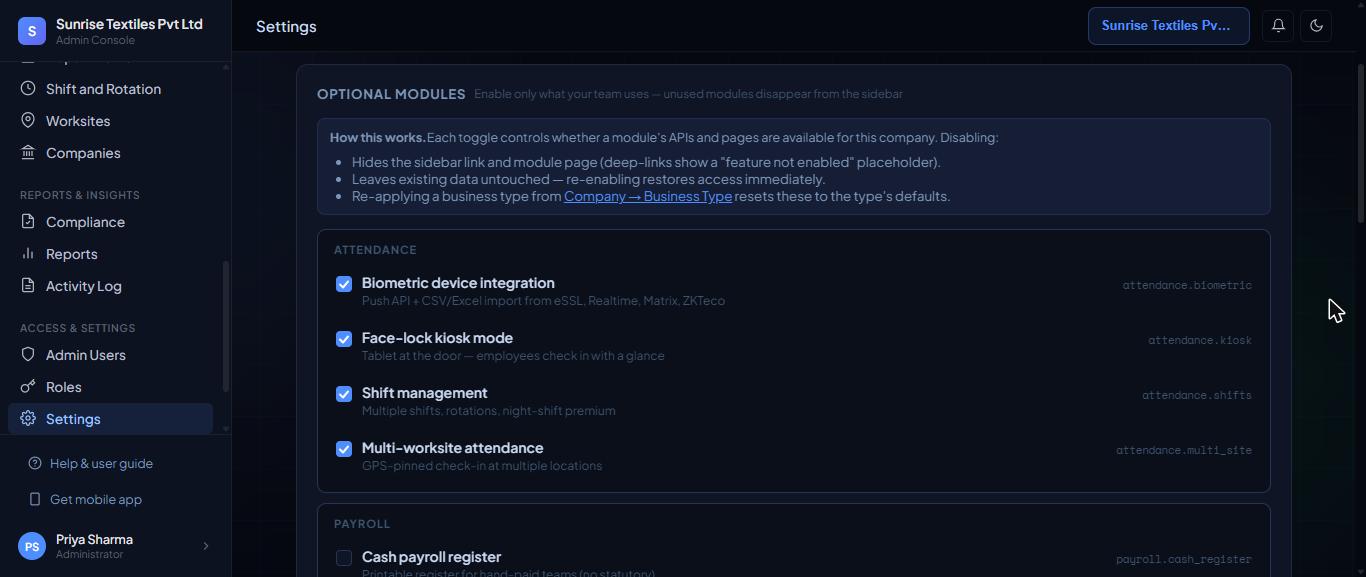
Task: Open the company switcher dropdown
Action: point(1168,26)
